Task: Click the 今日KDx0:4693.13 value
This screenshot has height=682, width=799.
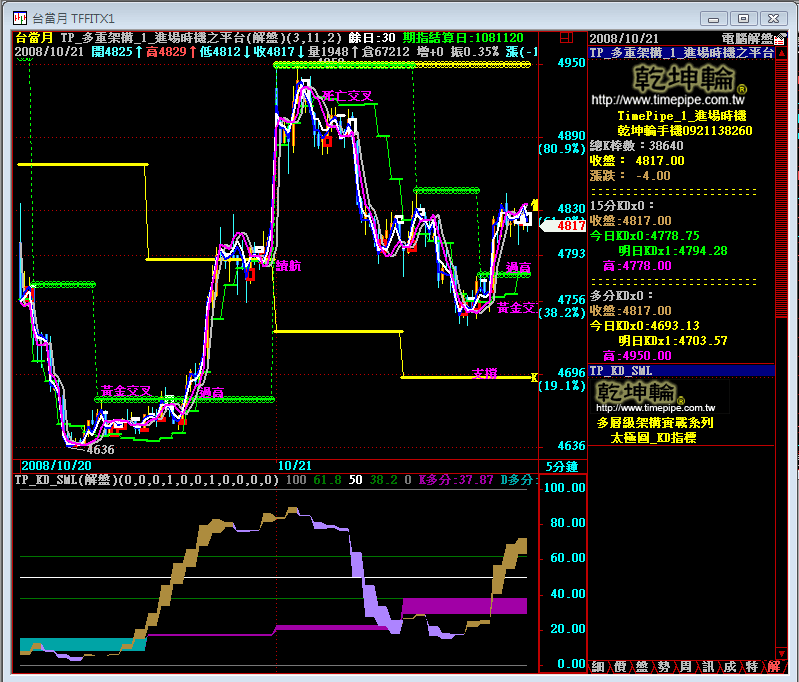Action: (645, 326)
